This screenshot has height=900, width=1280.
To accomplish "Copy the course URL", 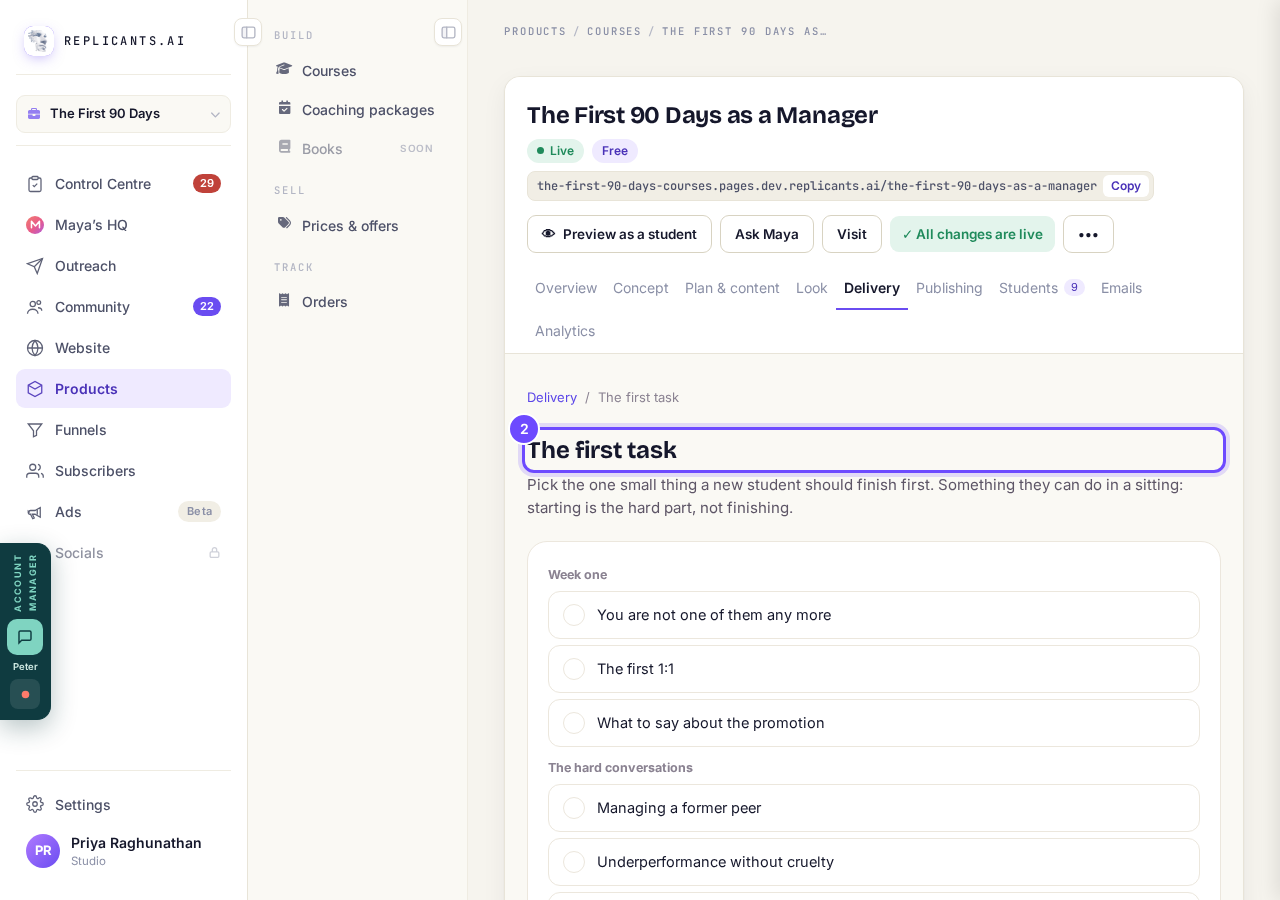I will (x=1126, y=186).
